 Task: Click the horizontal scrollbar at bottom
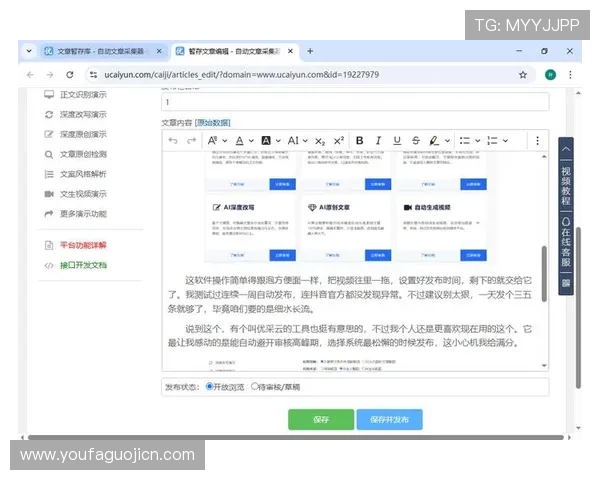295,437
